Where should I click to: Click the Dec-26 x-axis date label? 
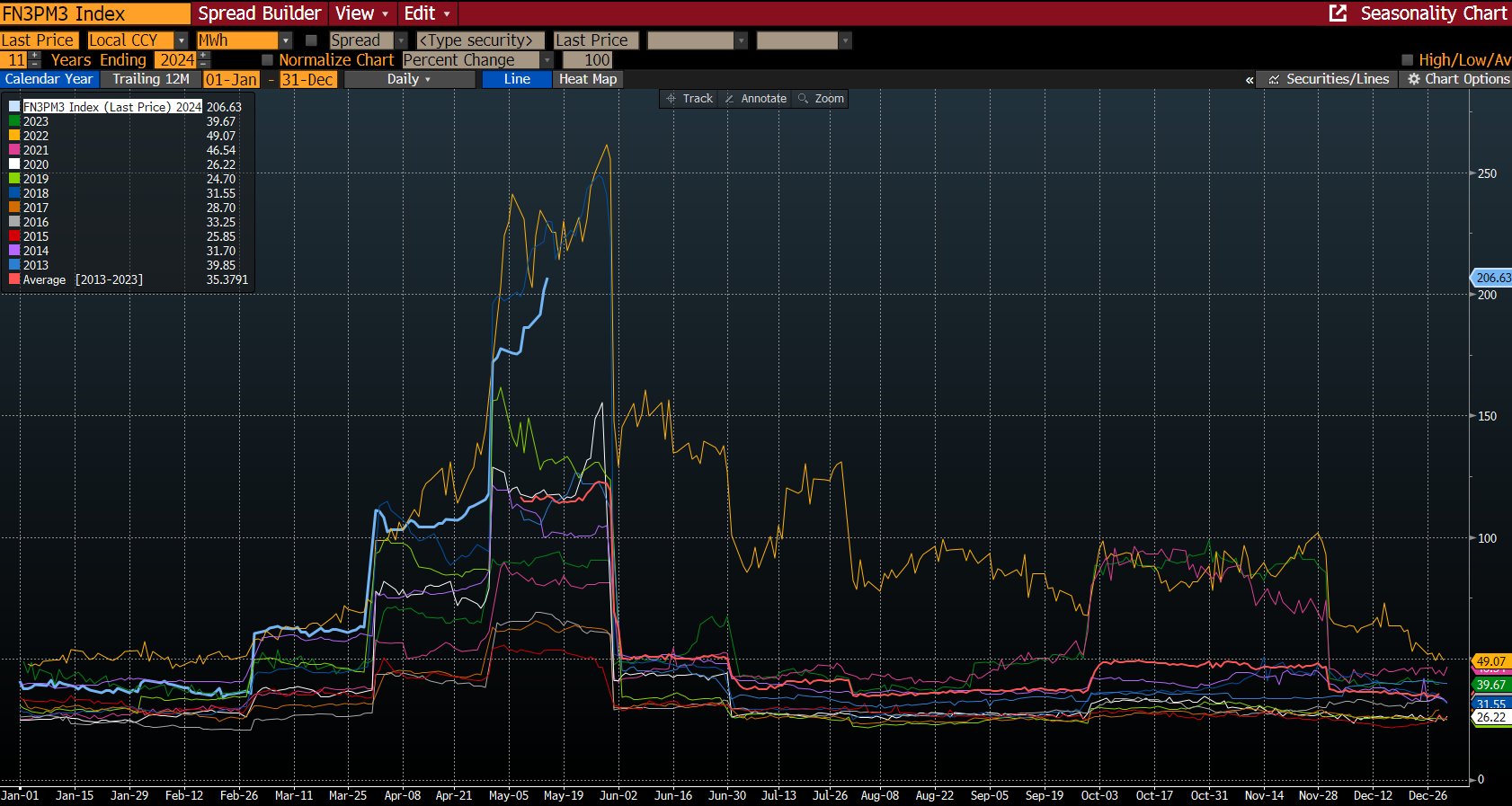[x=1428, y=795]
